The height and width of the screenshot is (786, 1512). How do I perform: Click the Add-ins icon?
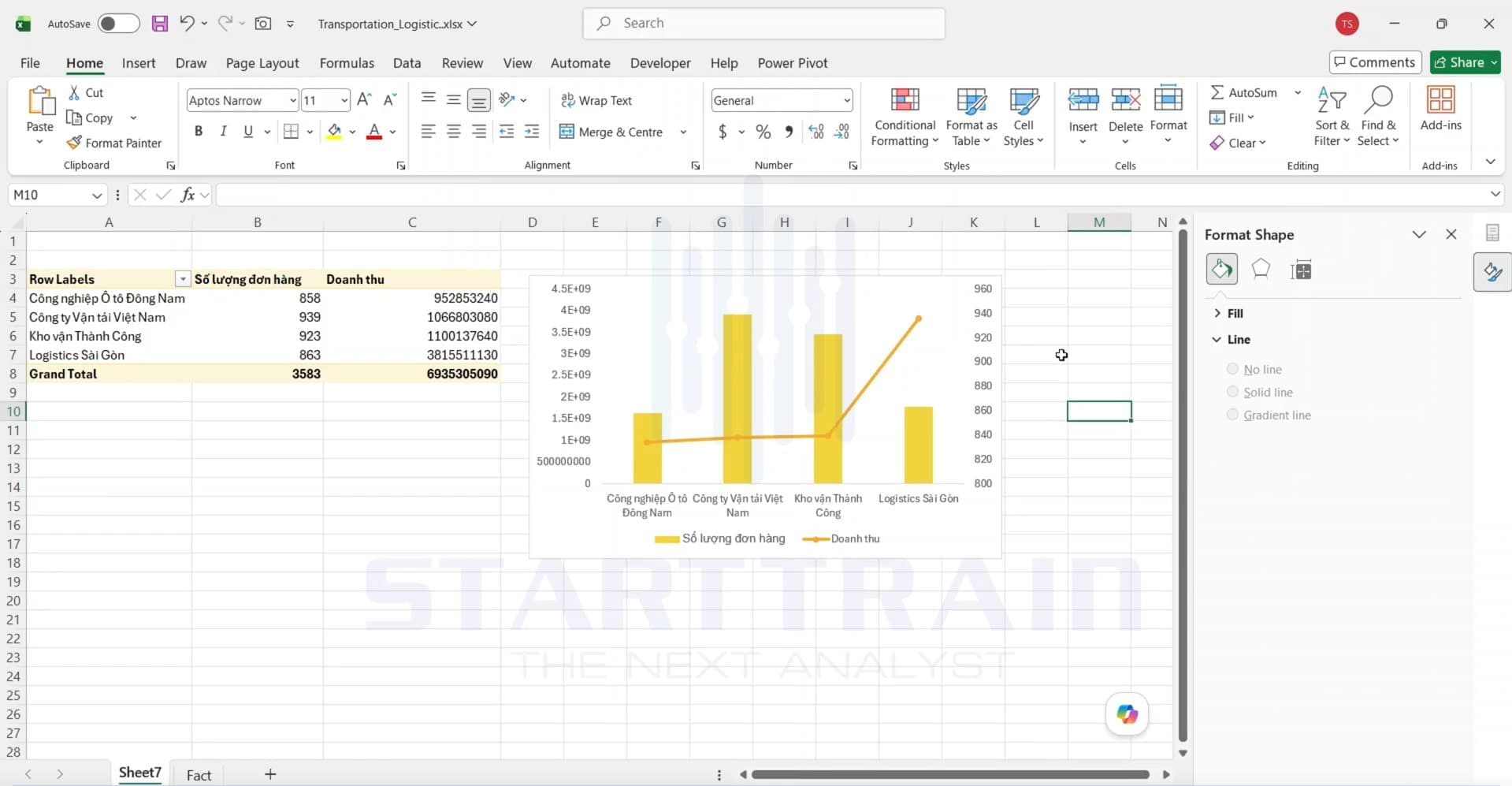pyautogui.click(x=1441, y=109)
